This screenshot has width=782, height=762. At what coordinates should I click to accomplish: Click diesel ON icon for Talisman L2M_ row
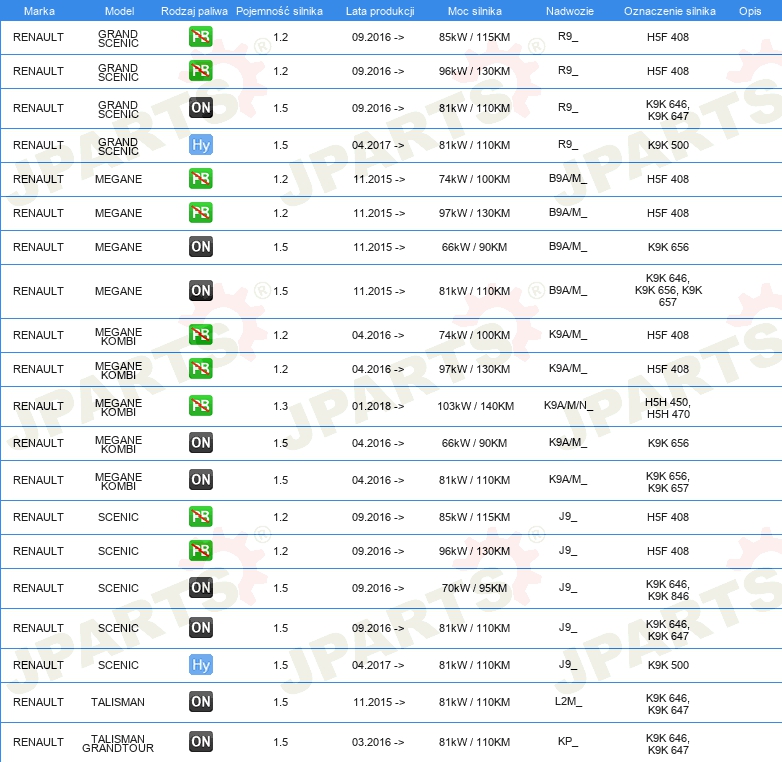coord(200,702)
